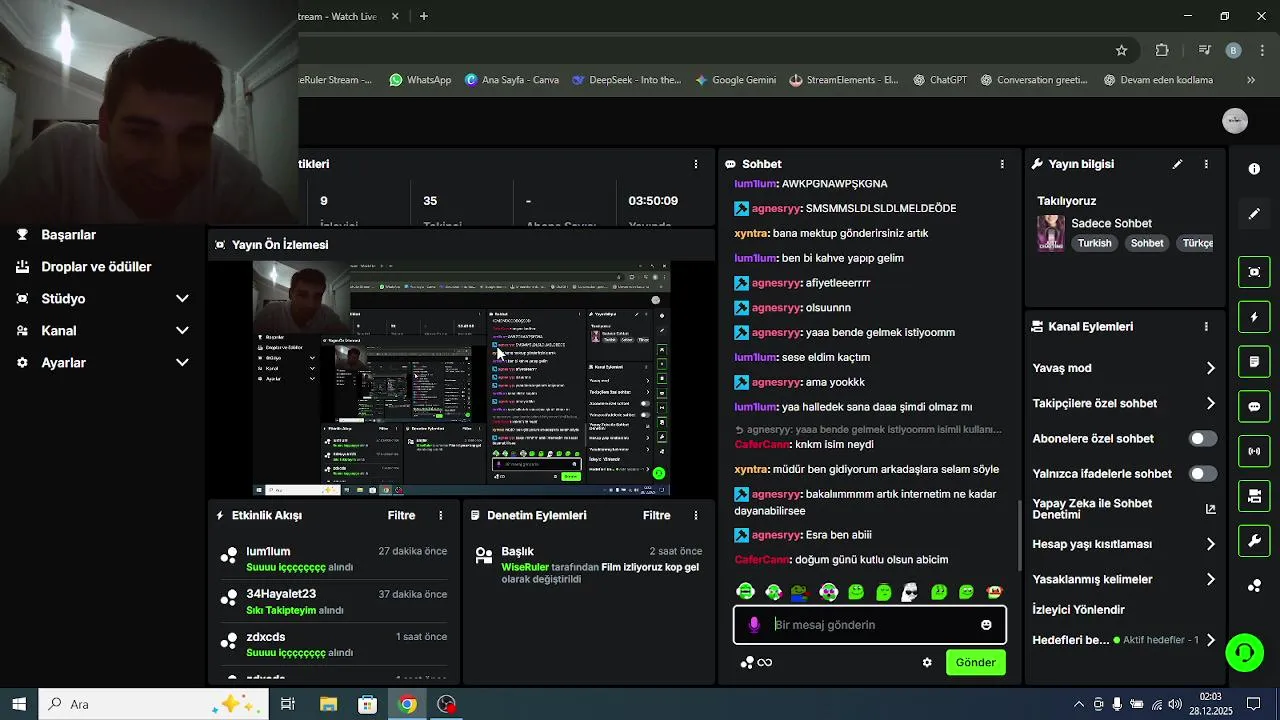Screen dimensions: 1280x720
Task: Open a new browser tab with plus button
Action: point(424,16)
